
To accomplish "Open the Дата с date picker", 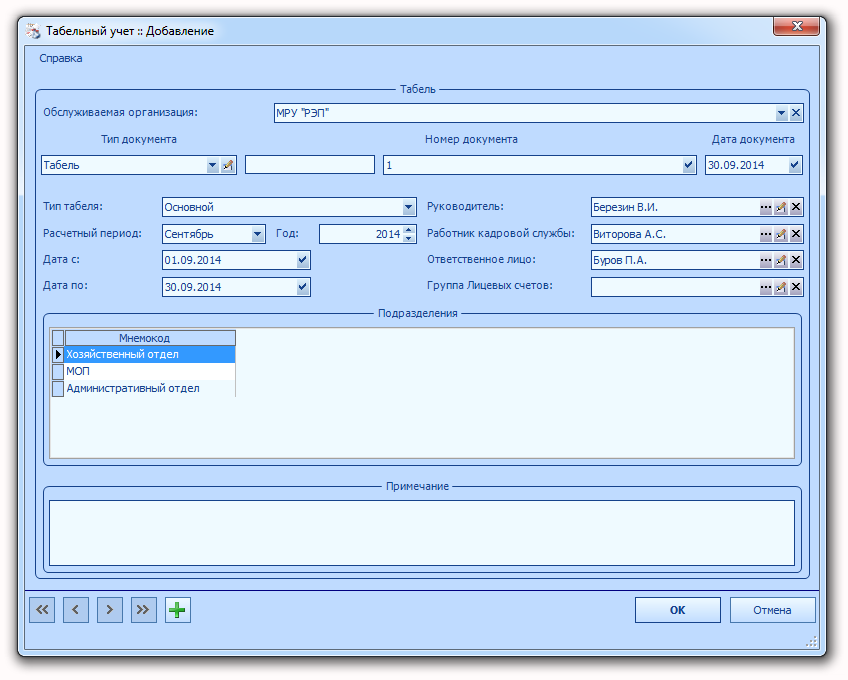I will coord(302,260).
